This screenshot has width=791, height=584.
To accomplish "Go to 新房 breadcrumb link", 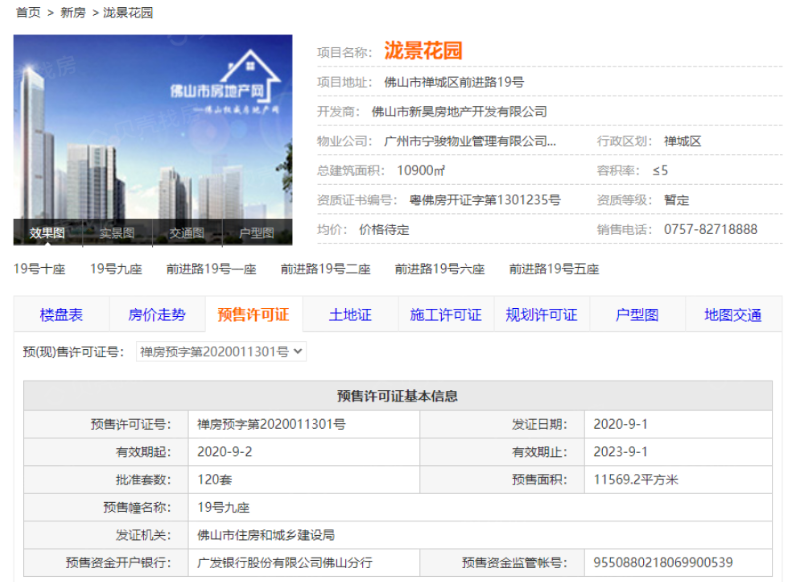I will click(x=73, y=13).
